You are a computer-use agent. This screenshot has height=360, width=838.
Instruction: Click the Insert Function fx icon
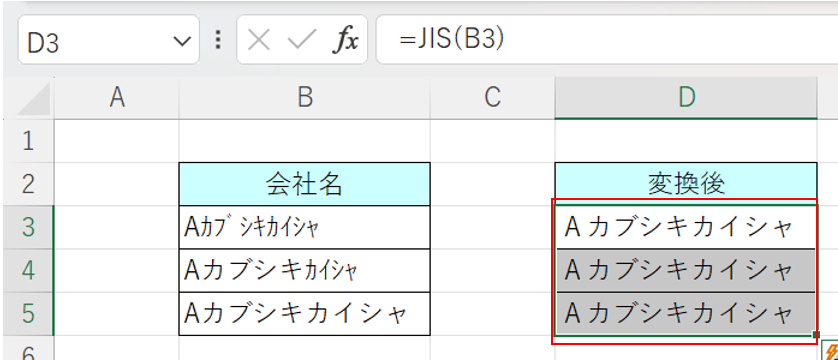click(x=345, y=40)
